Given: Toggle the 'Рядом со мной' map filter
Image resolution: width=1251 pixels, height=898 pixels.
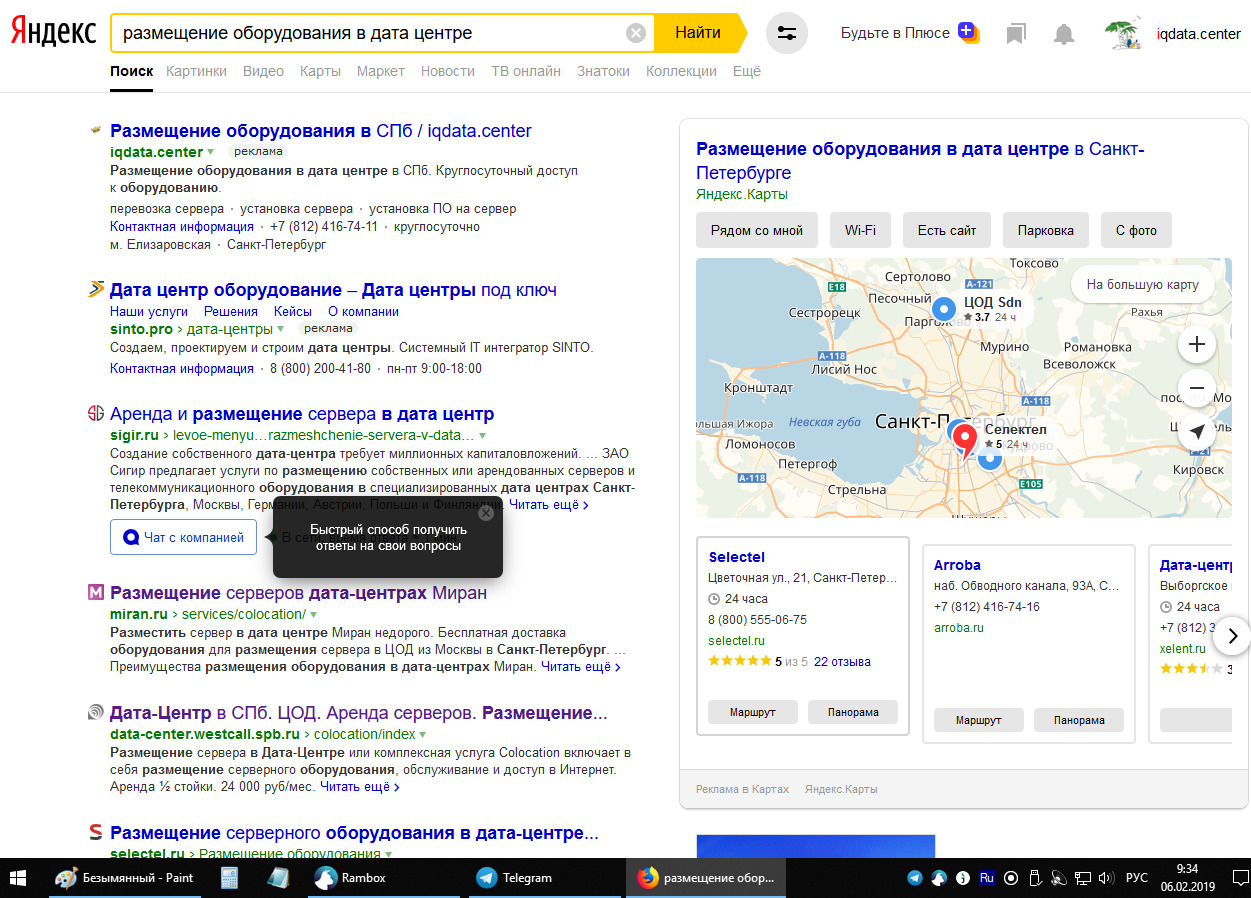Looking at the screenshot, I should click(757, 230).
